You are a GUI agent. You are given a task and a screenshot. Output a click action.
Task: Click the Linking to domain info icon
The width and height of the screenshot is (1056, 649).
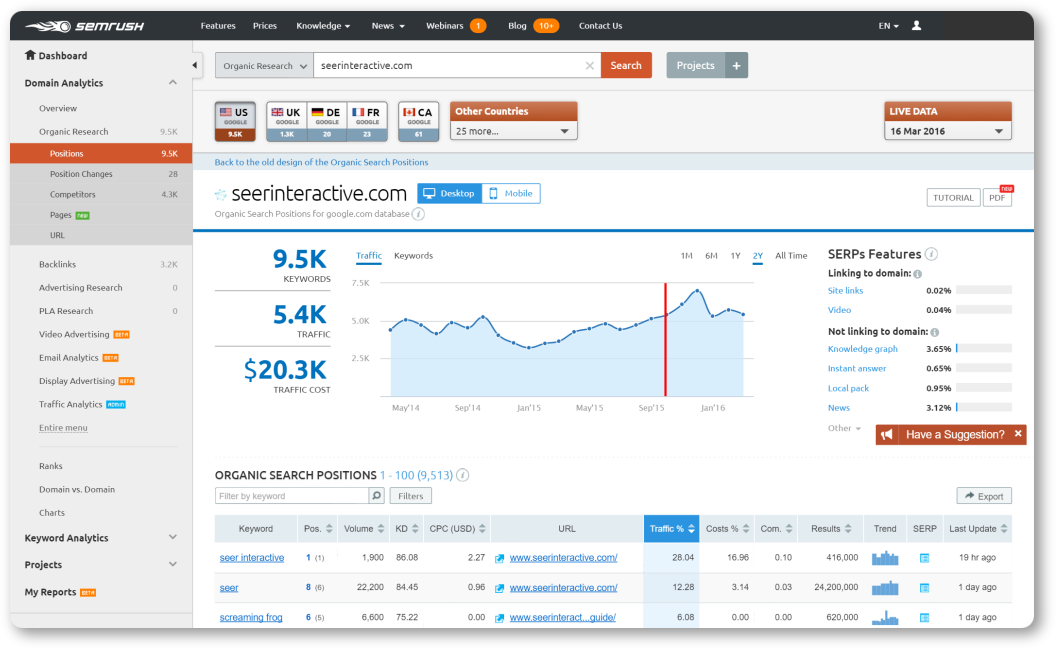917,274
